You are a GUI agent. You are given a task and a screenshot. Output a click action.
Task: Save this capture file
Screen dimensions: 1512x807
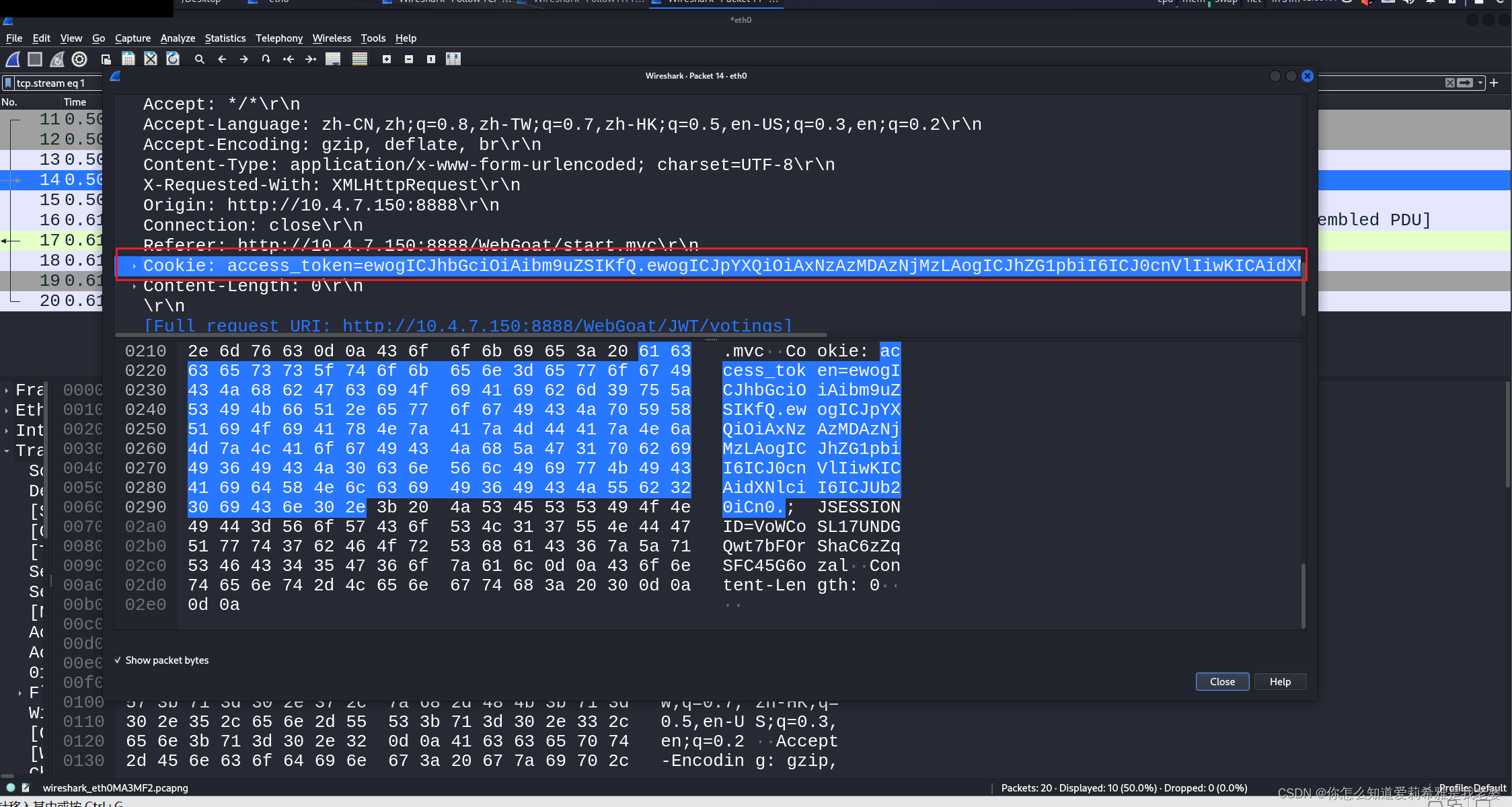[128, 59]
